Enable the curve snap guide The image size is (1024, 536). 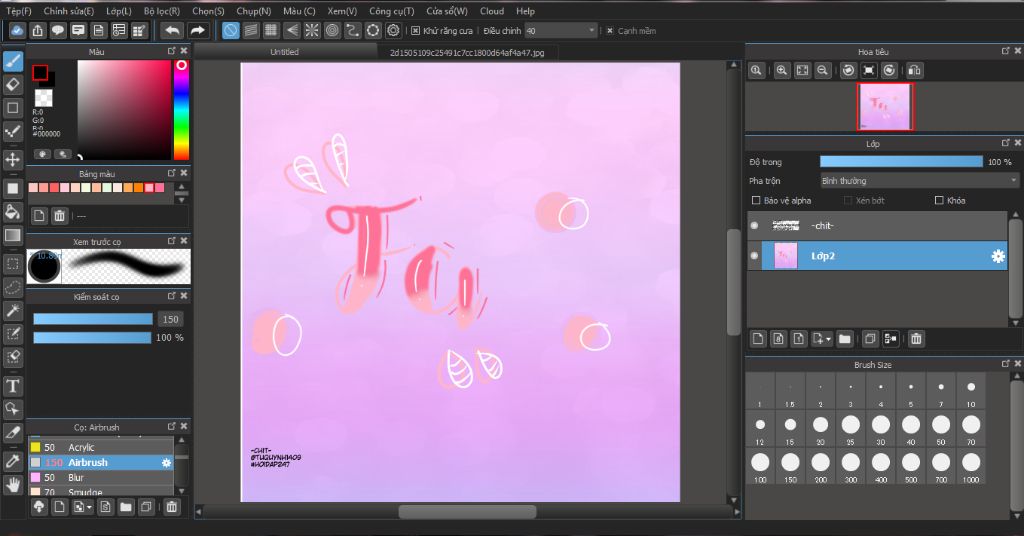point(353,30)
